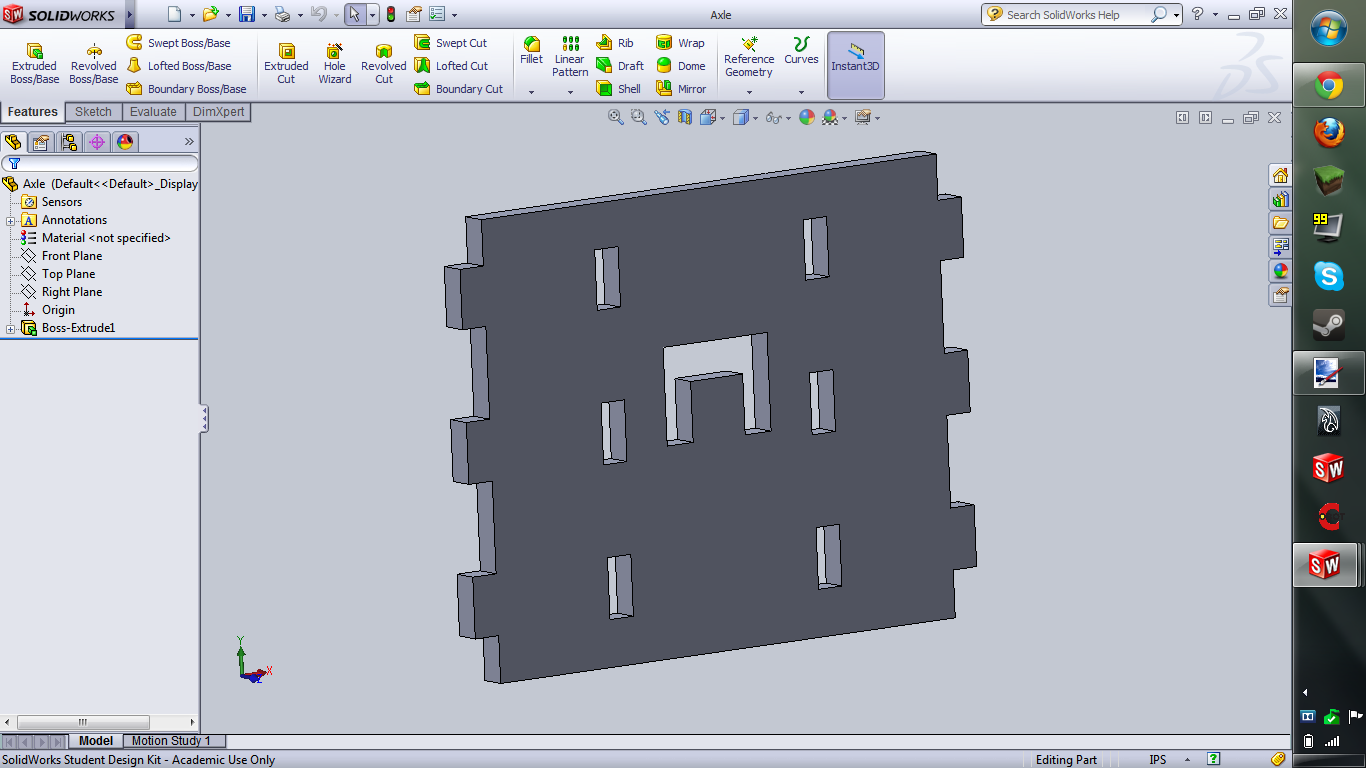Image resolution: width=1366 pixels, height=768 pixels.
Task: Open the Motion Study 1 tab
Action: tap(171, 741)
